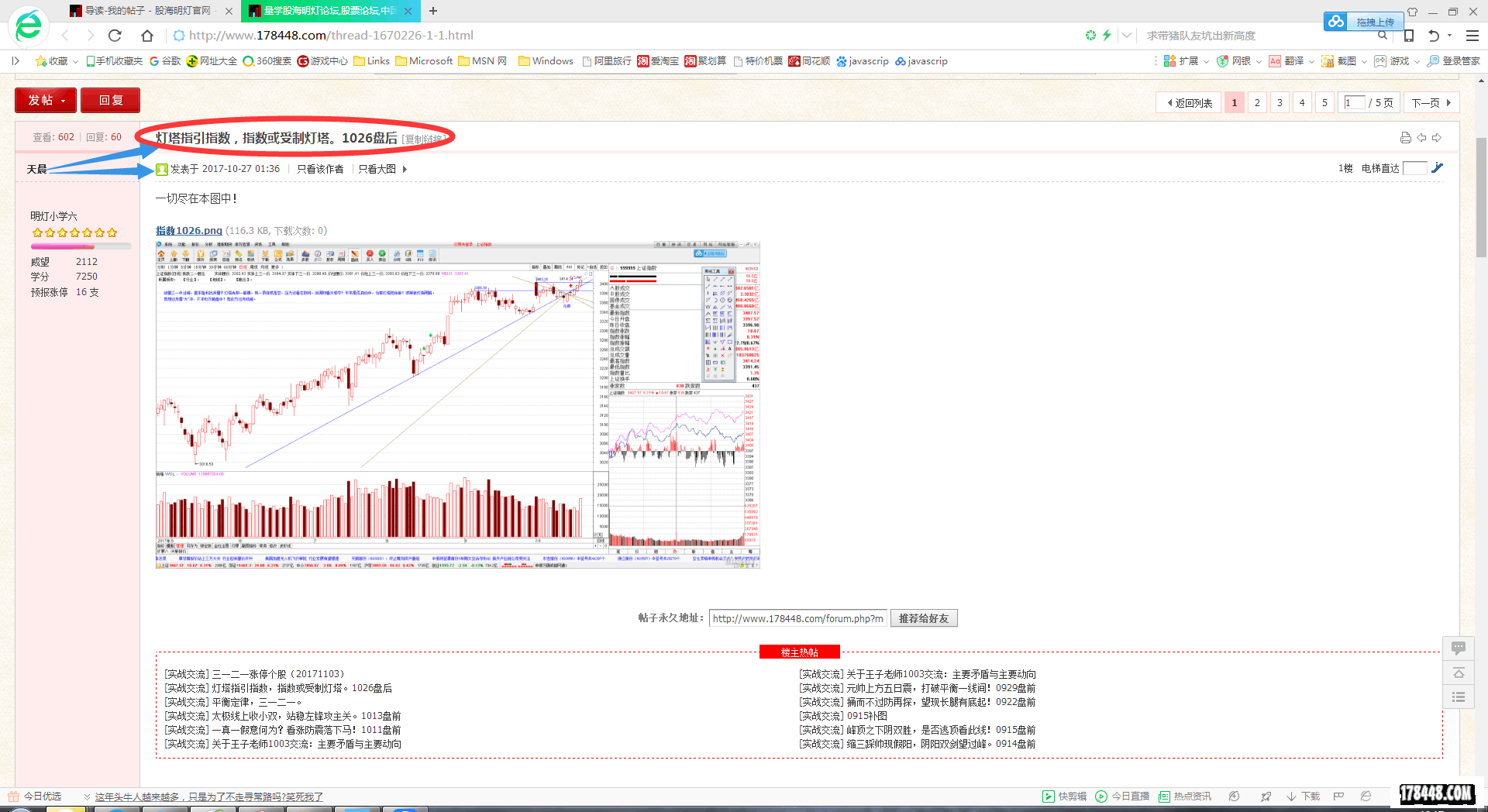Expand the 截图 screenshot dropdown

coord(1364,62)
